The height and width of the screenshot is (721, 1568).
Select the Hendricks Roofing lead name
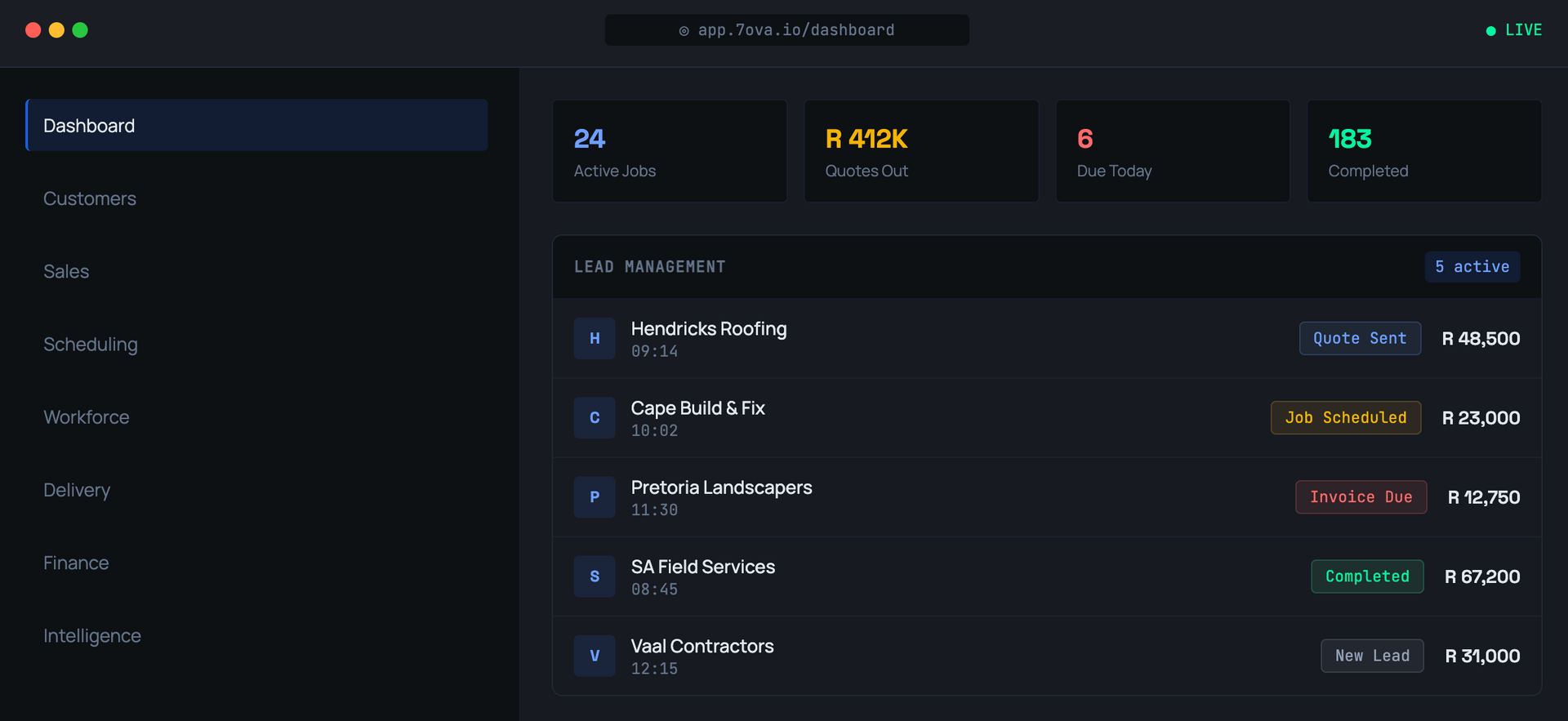coord(709,328)
